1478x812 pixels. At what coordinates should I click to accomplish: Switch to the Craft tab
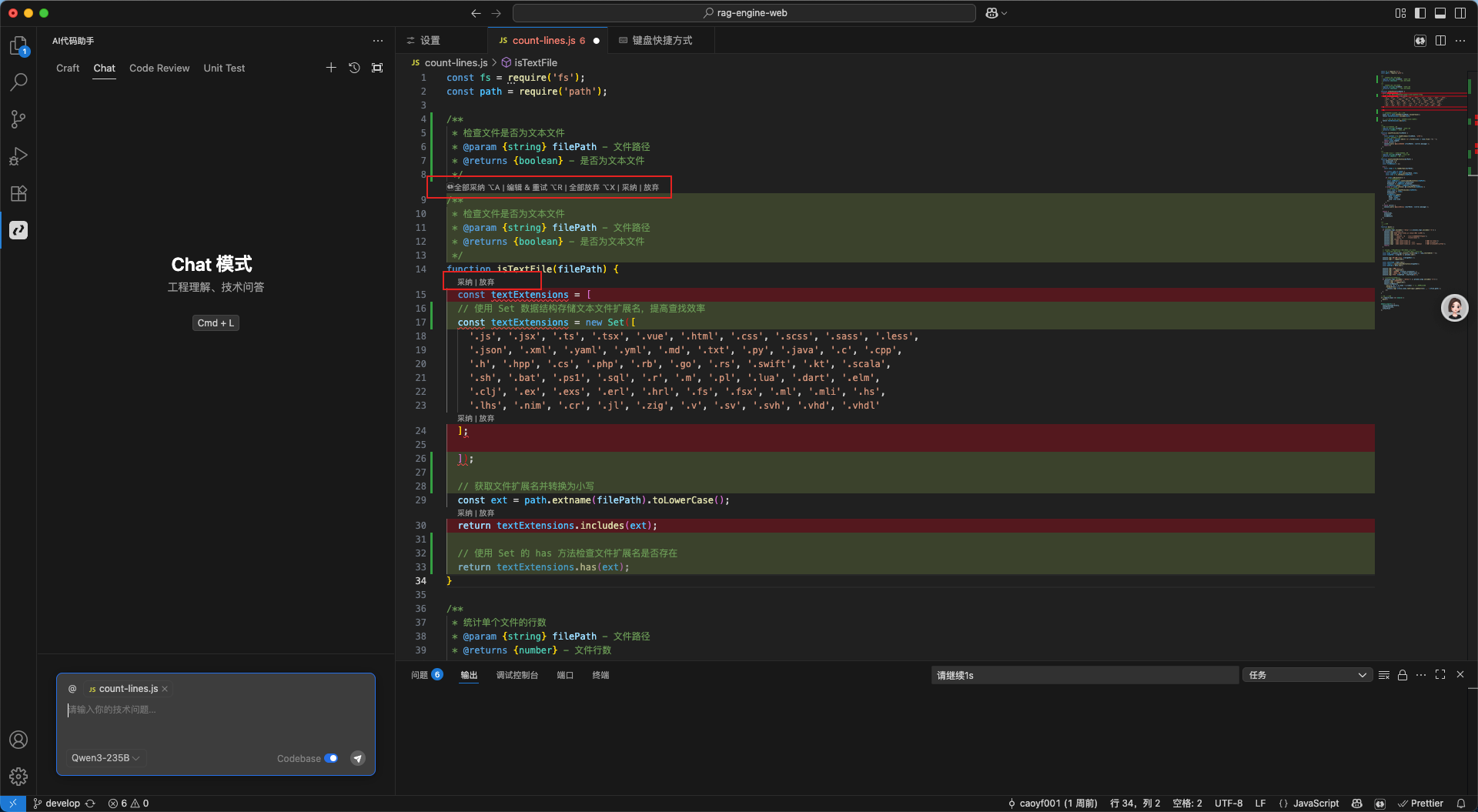click(68, 69)
